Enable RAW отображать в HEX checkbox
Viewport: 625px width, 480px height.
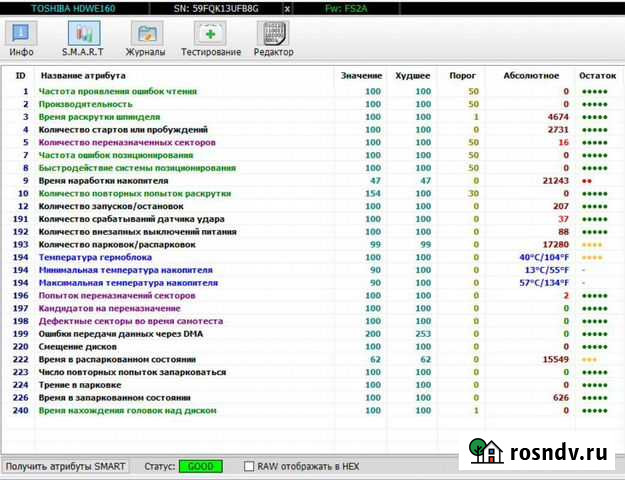pos(250,467)
